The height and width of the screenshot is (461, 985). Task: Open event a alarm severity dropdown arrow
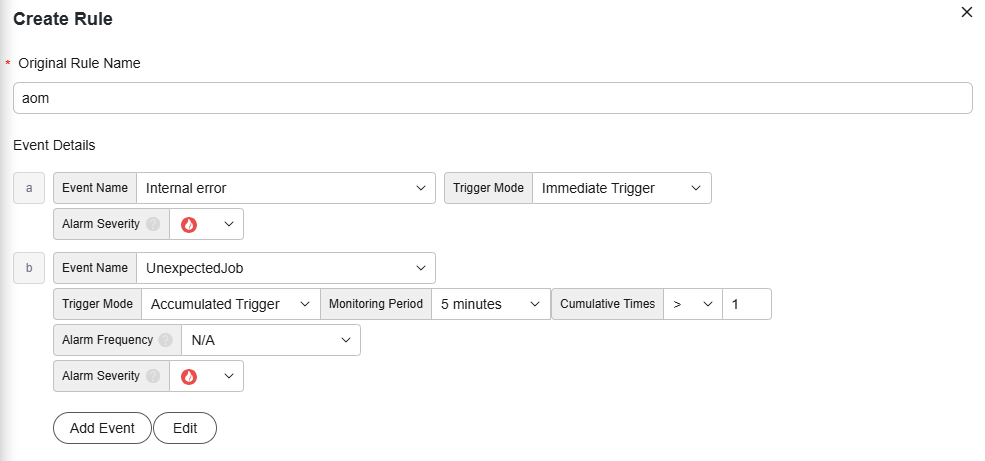(x=229, y=224)
